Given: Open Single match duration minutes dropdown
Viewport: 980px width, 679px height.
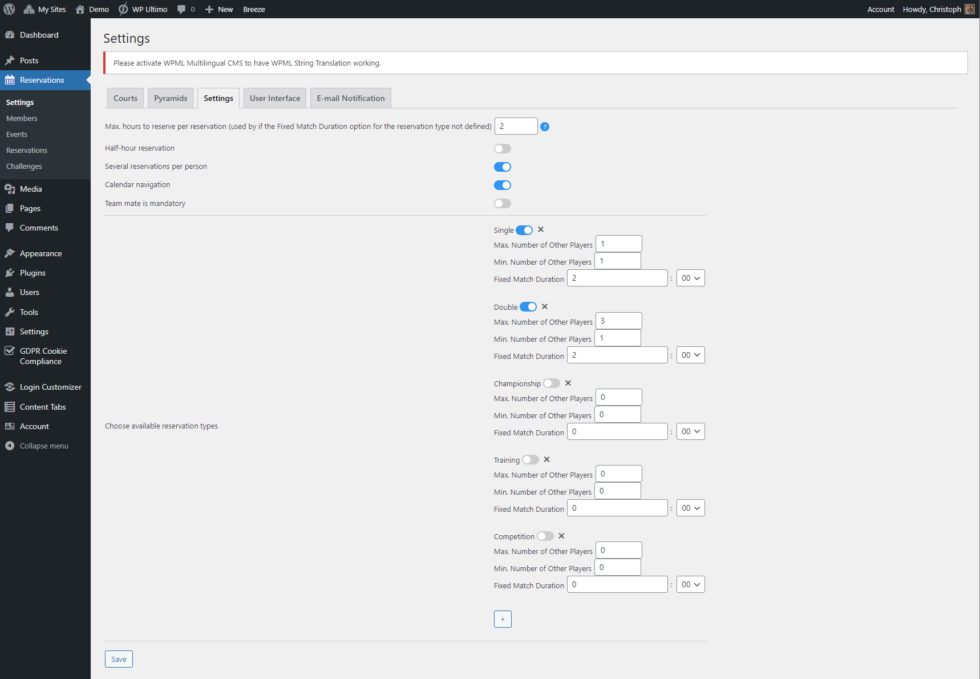Looking at the screenshot, I should pyautogui.click(x=691, y=278).
